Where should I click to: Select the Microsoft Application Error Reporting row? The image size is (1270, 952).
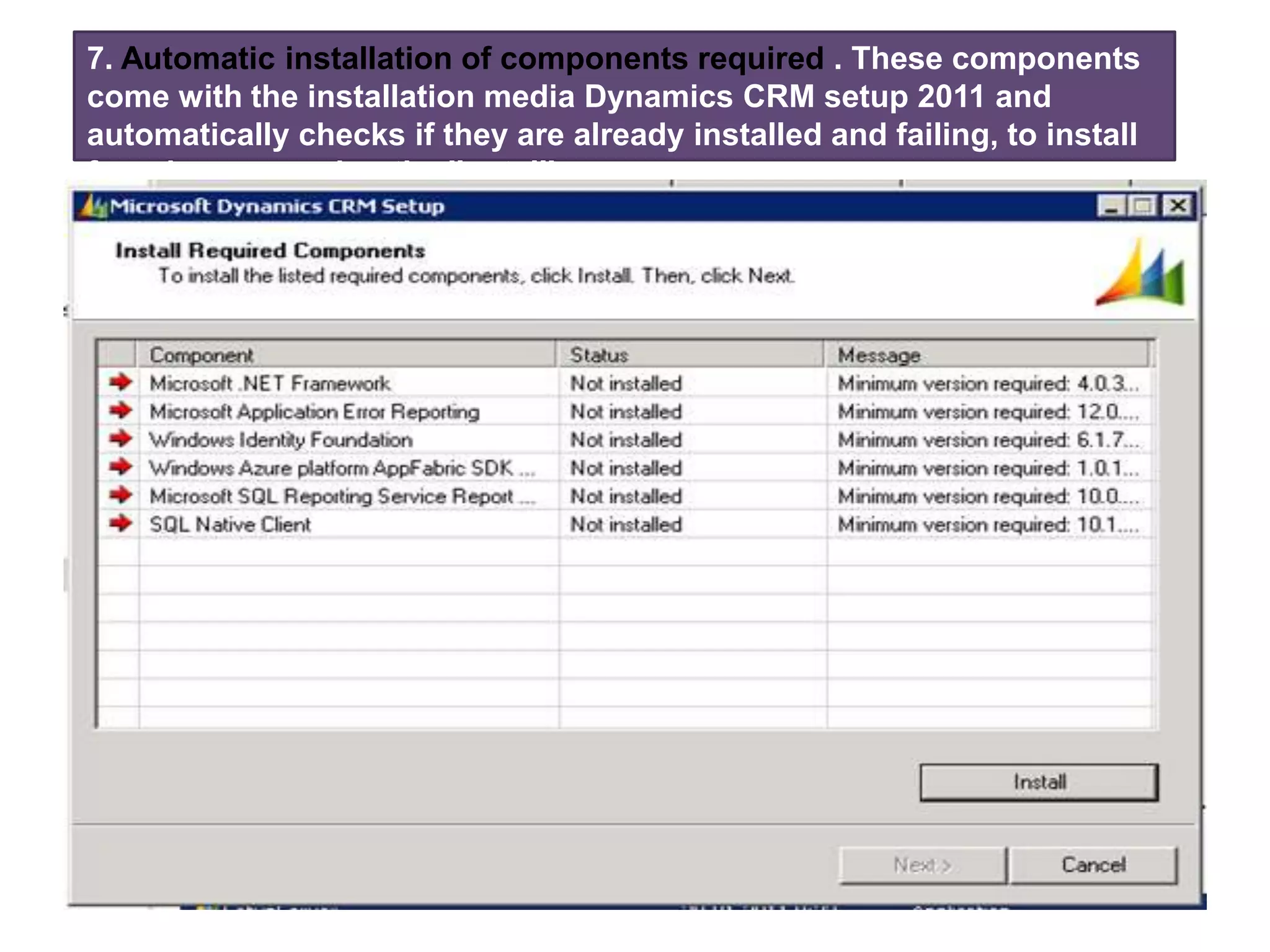[626, 412]
